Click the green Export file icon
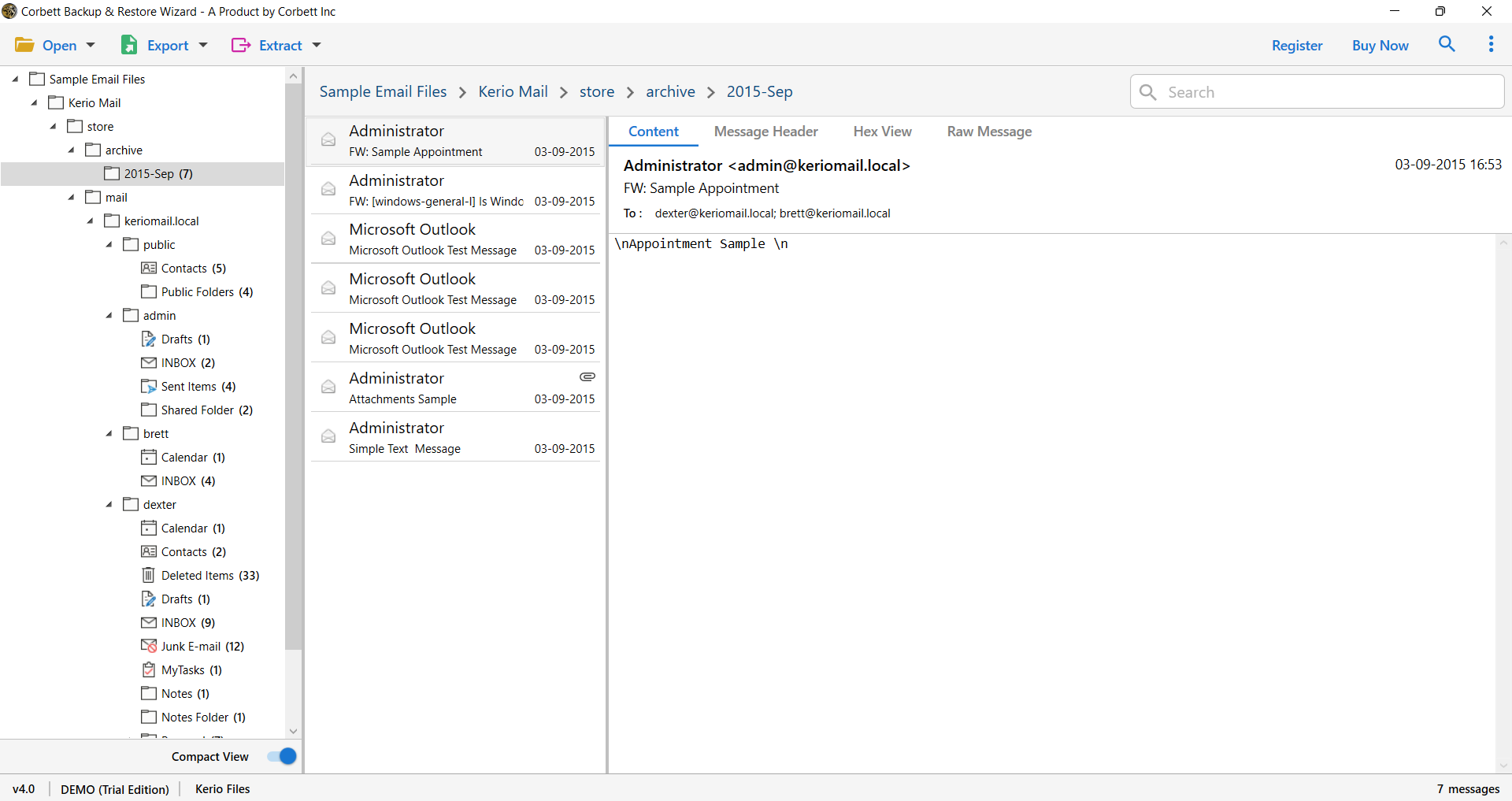 click(129, 45)
